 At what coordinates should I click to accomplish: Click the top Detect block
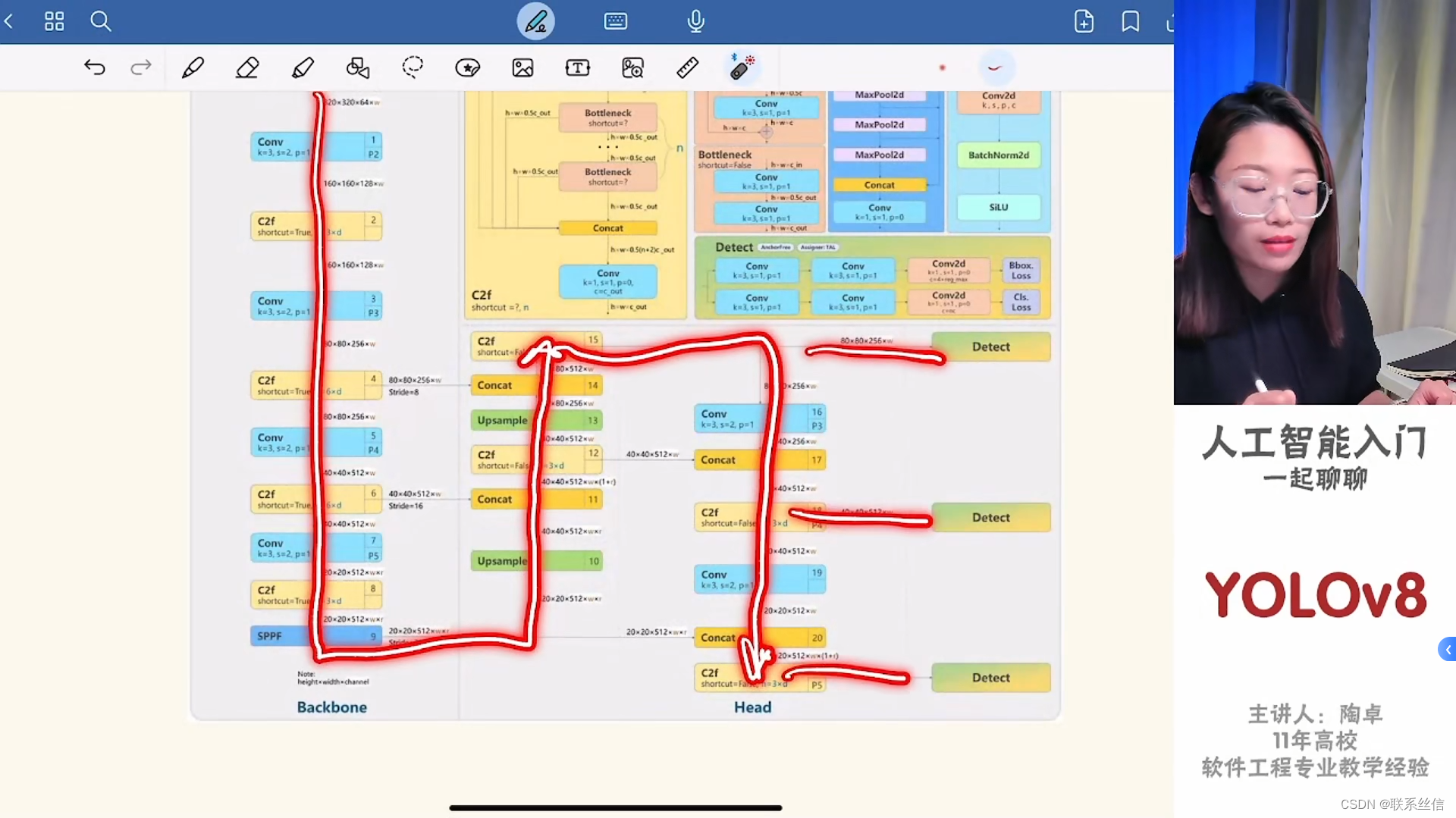(x=991, y=346)
